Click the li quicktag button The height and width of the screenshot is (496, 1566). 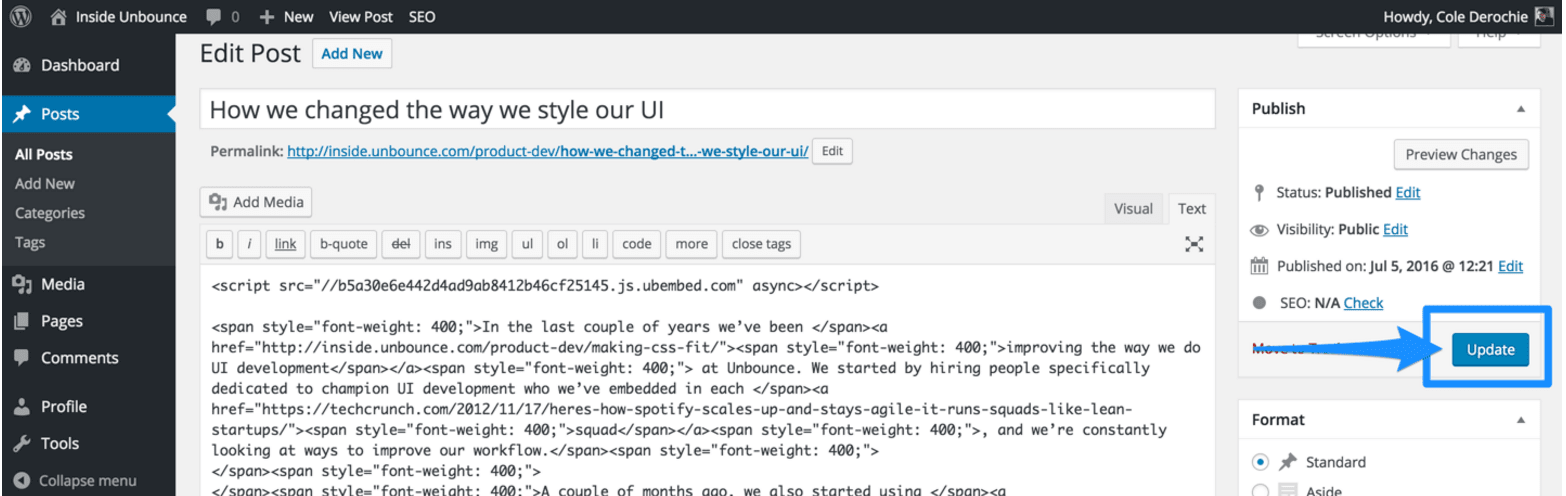tap(595, 244)
